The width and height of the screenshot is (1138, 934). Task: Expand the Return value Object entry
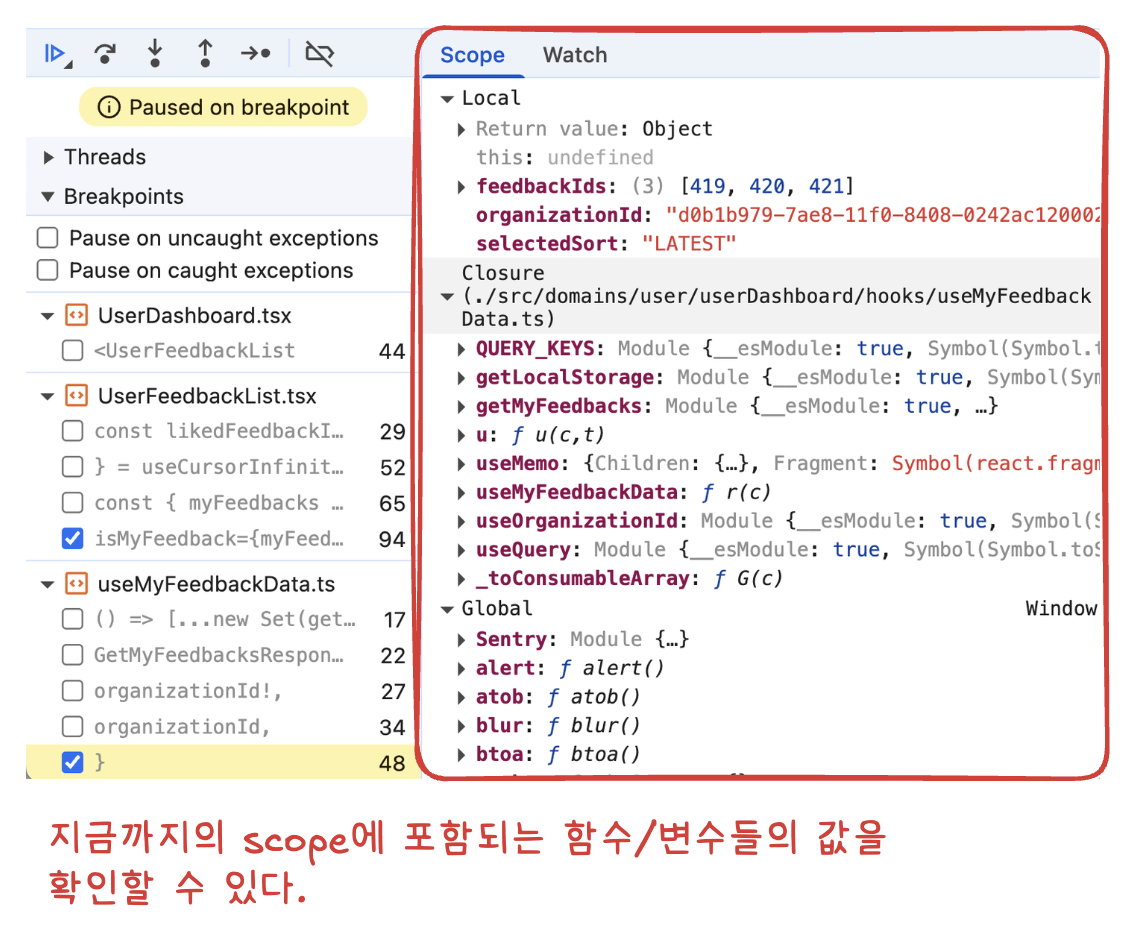[x=461, y=129]
